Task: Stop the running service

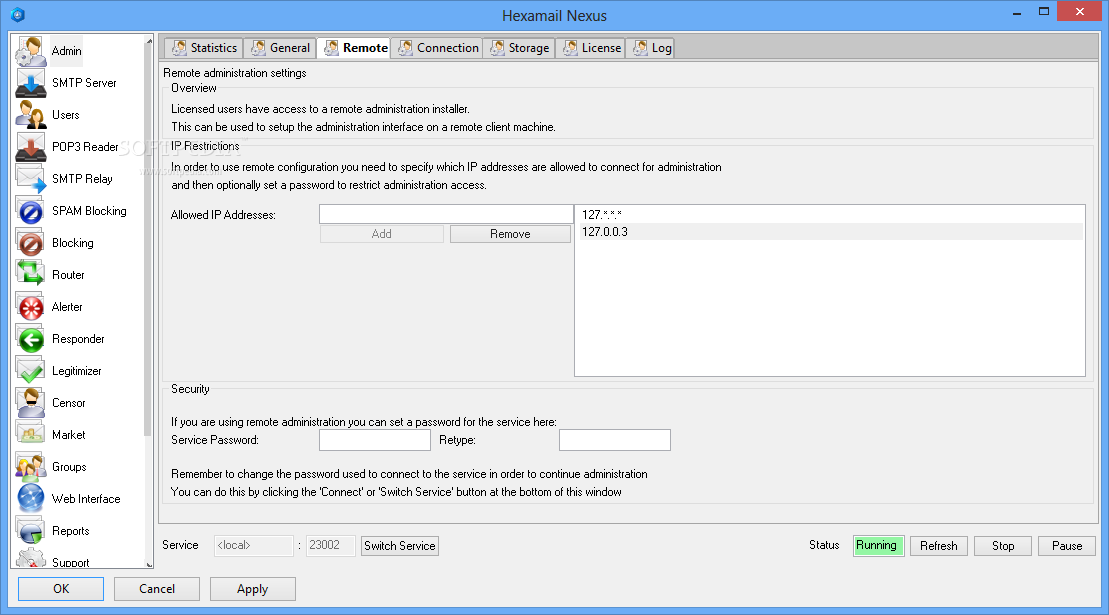Action: tap(1003, 546)
